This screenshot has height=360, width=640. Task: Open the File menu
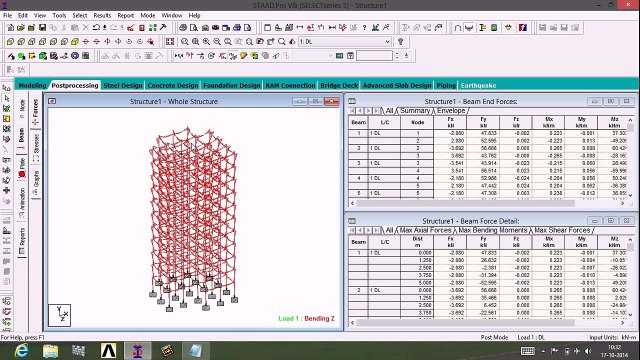pos(7,16)
